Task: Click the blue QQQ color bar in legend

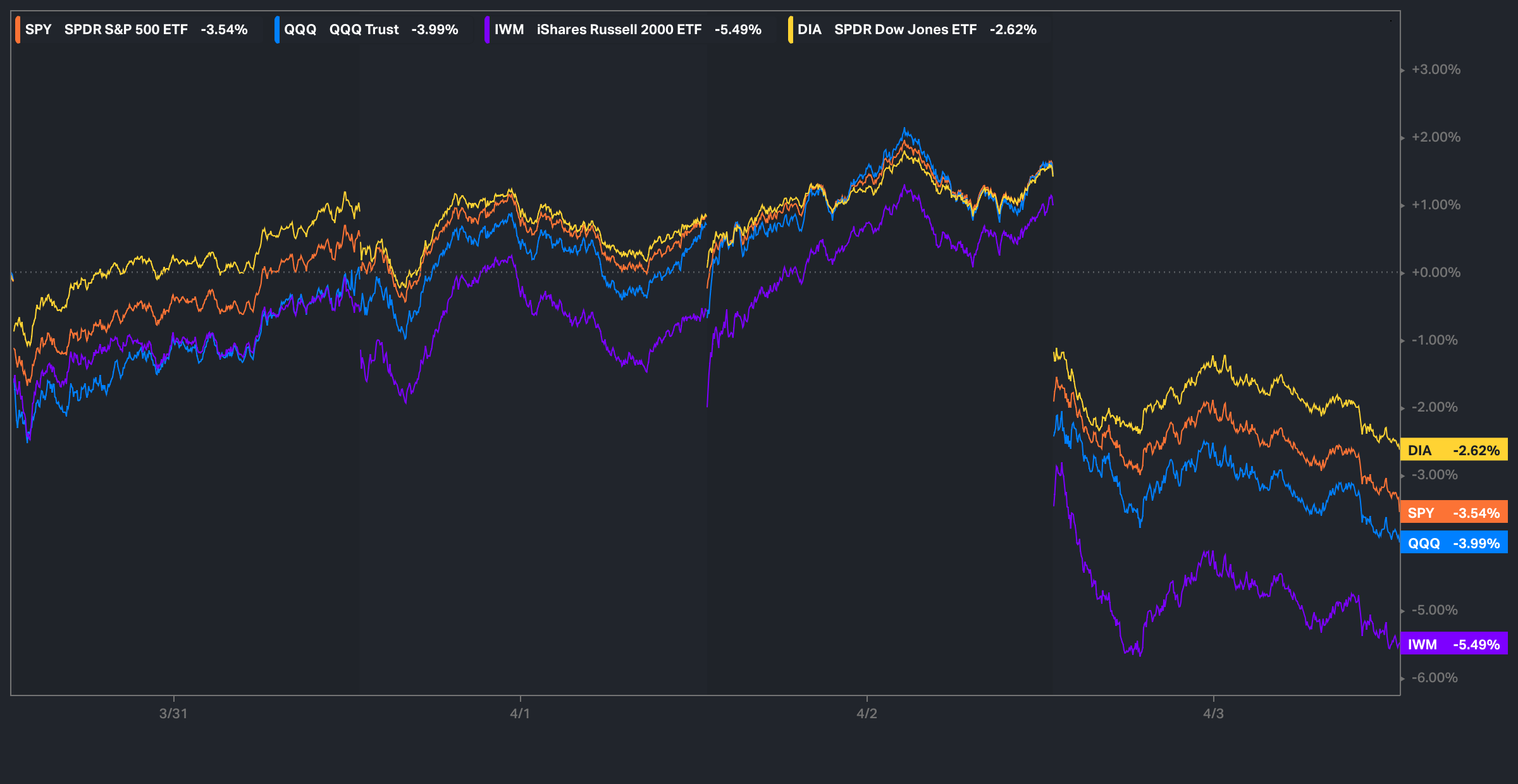Action: [x=277, y=30]
